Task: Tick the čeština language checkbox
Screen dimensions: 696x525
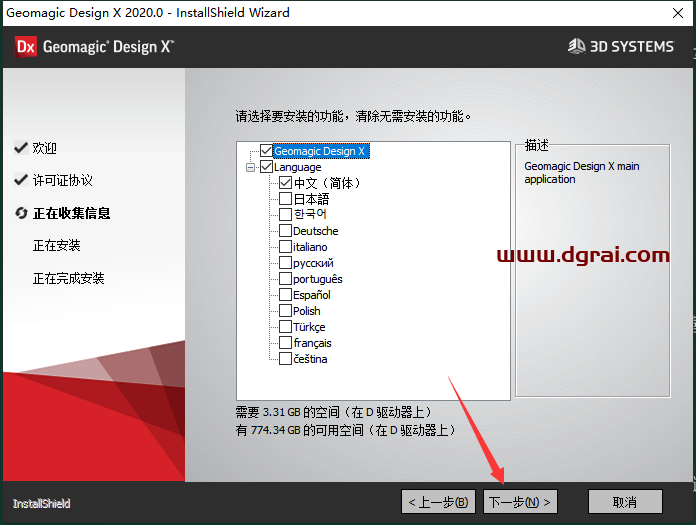Action: 285,359
